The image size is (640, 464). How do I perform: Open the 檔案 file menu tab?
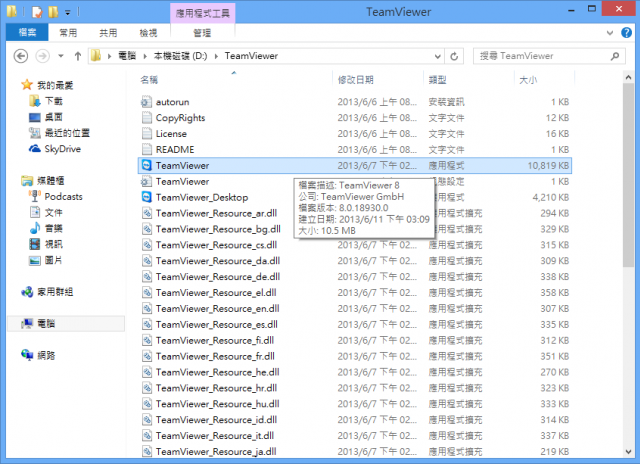tap(27, 33)
